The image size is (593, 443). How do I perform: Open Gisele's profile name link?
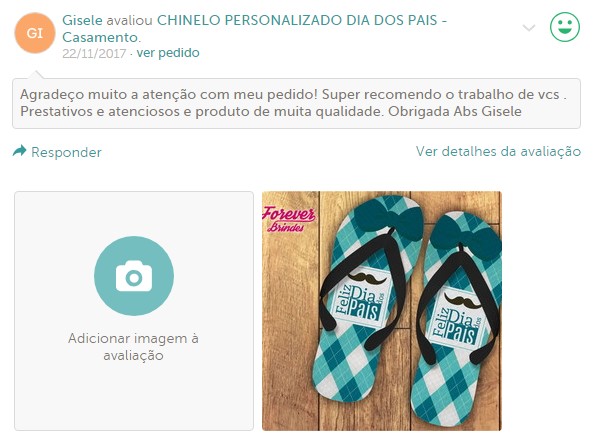pos(82,20)
